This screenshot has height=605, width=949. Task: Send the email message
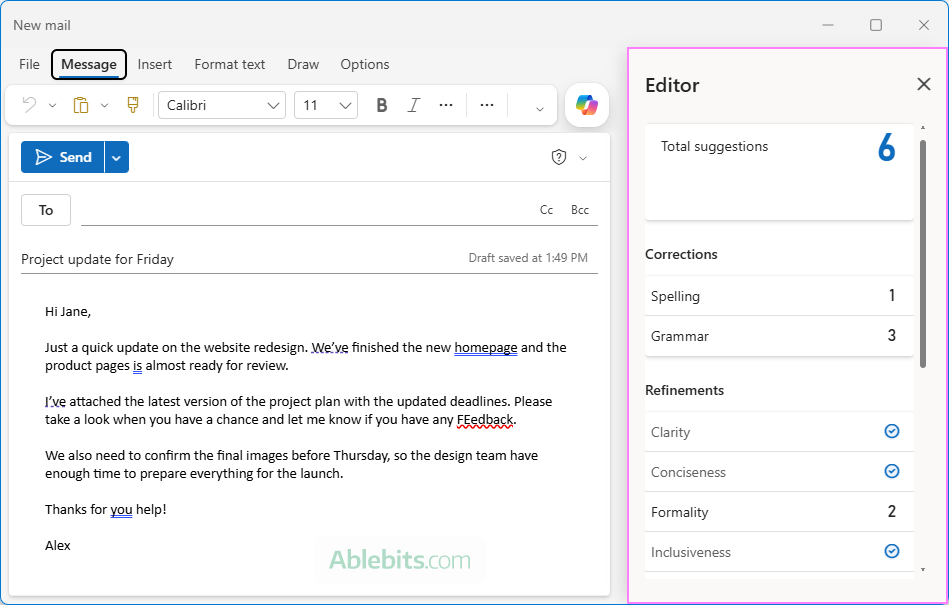pyautogui.click(x=63, y=157)
